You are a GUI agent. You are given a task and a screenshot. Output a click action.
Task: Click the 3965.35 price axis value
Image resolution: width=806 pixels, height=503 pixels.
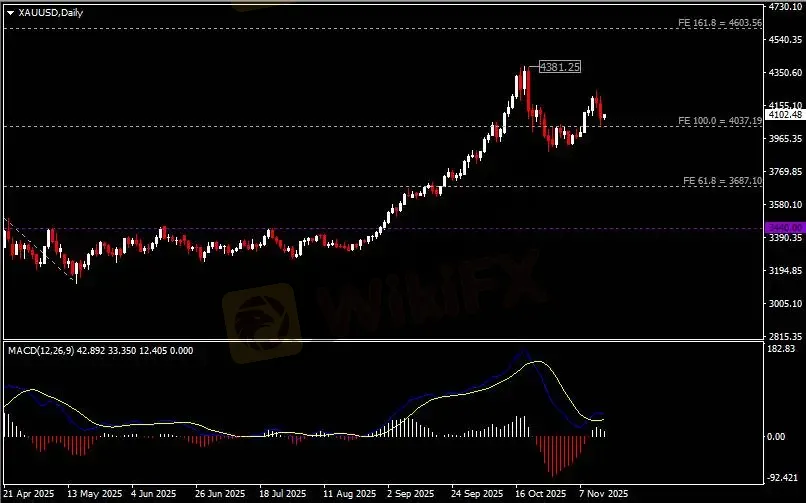coord(785,139)
